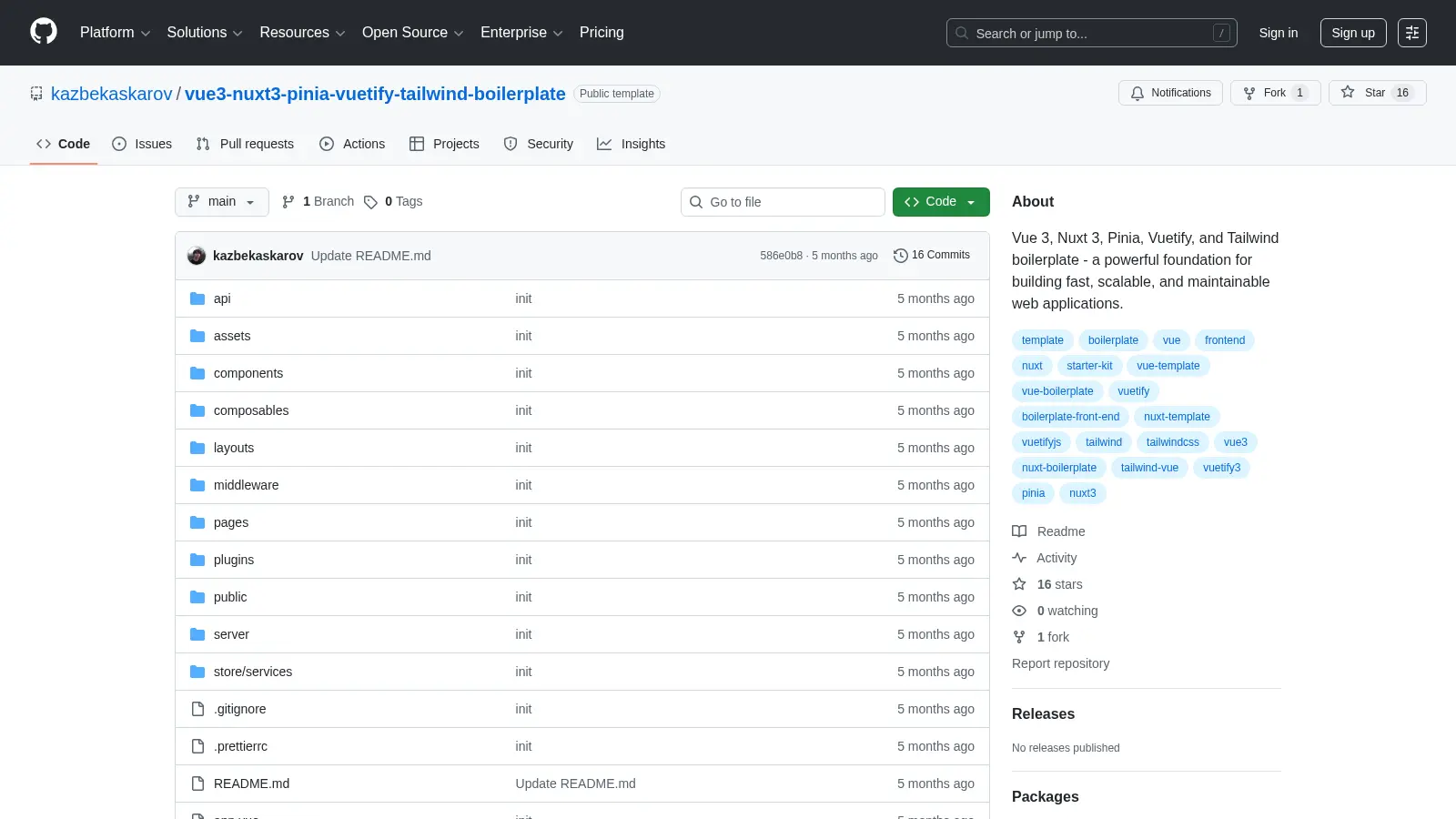Viewport: 1456px width, 819px height.
Task: Click Report repository link
Action: click(x=1060, y=663)
